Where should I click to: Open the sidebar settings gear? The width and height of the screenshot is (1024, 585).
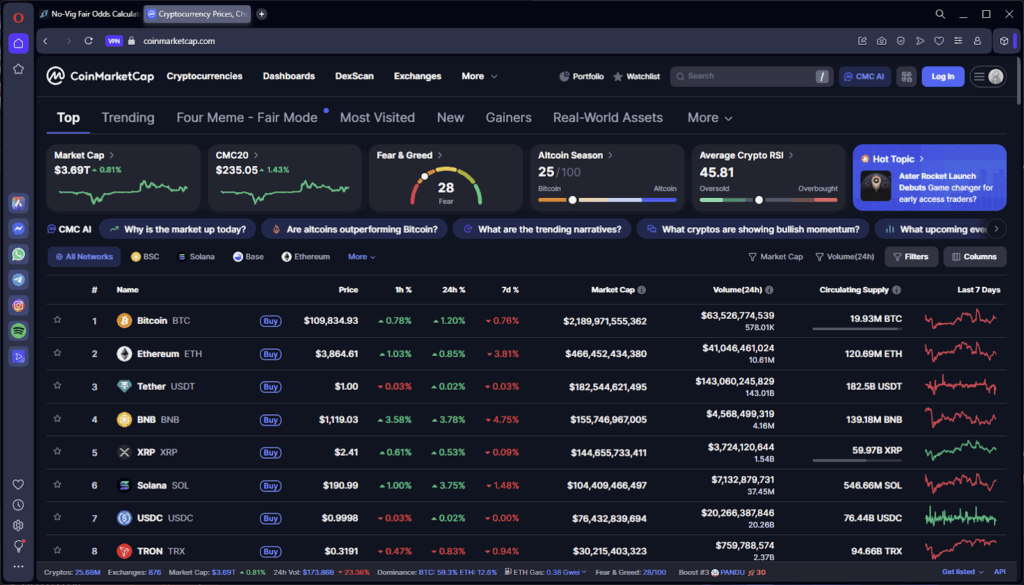pos(18,525)
